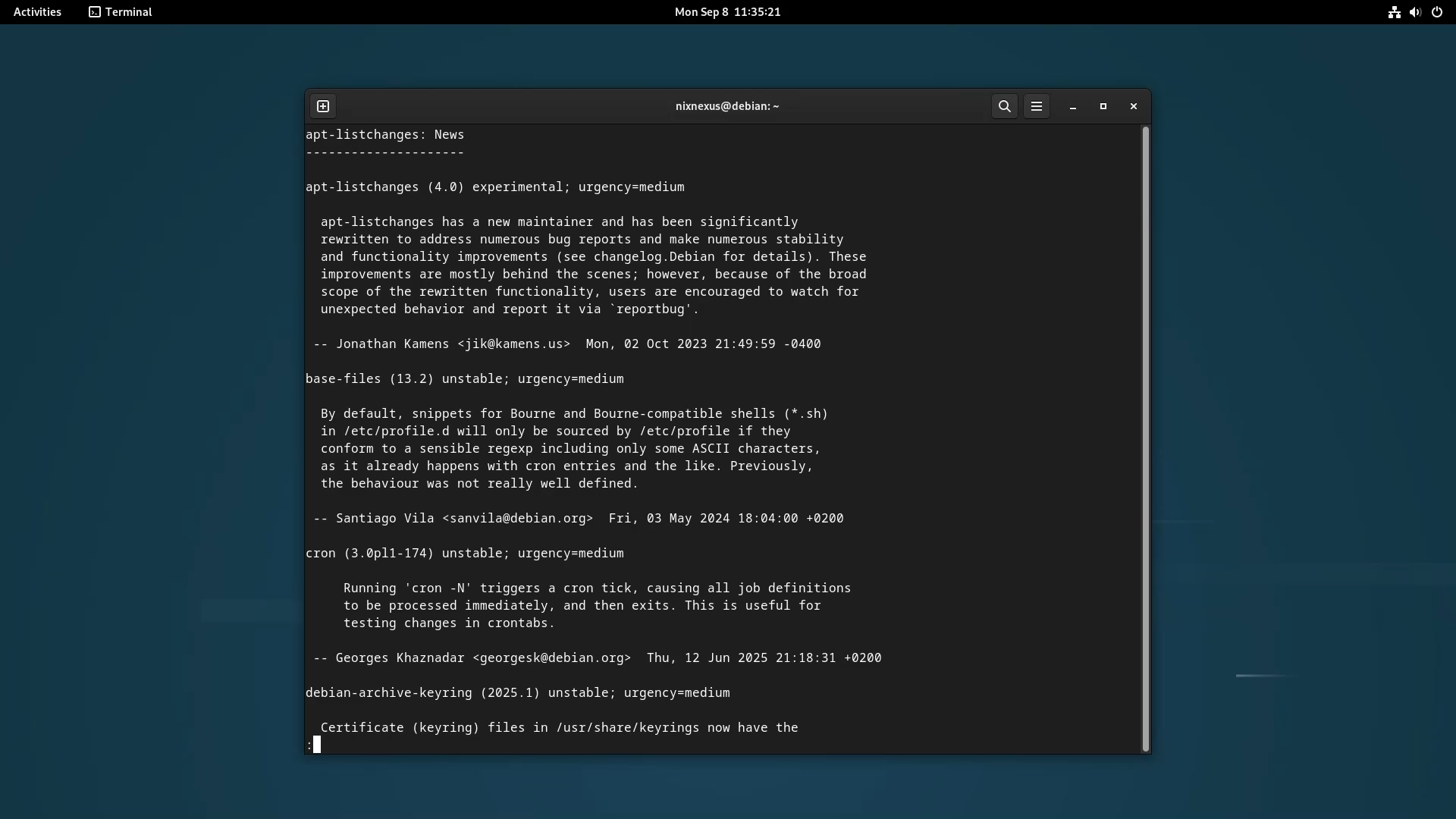
Task: Open the clock and calendar panel
Action: [727, 12]
